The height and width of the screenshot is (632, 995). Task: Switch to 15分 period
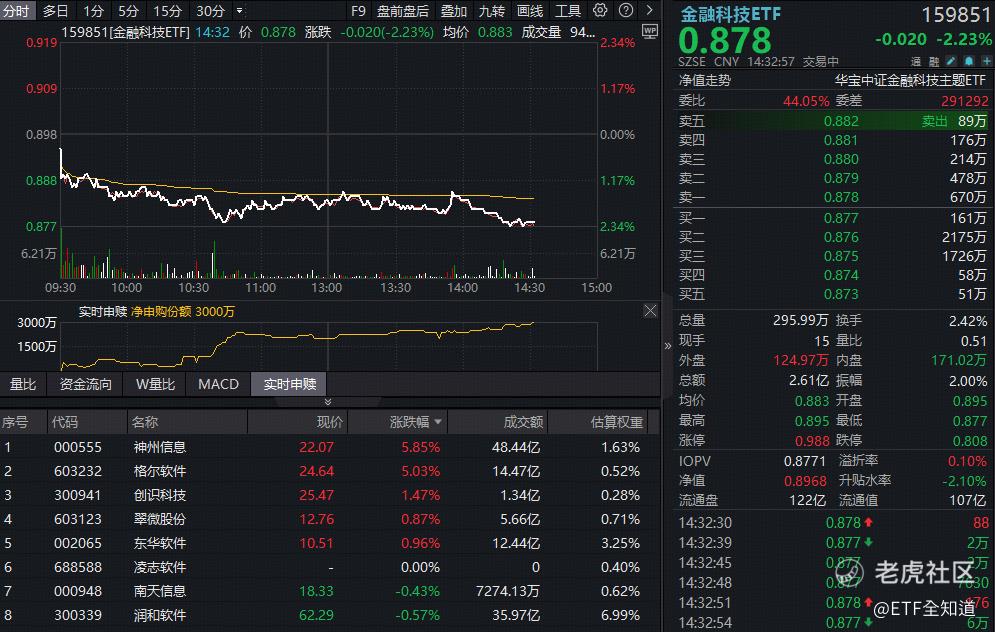(168, 11)
